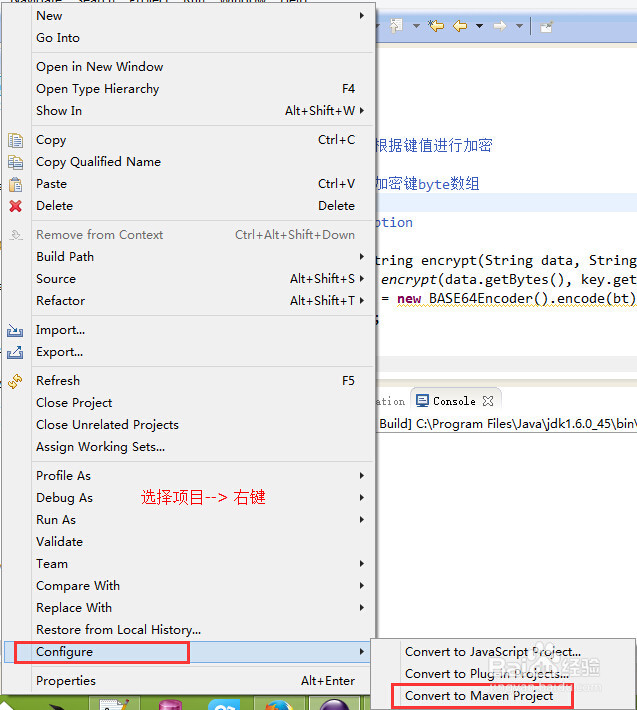This screenshot has height=710, width=637.
Task: Expand the Profile As submenu
Action: pos(189,476)
